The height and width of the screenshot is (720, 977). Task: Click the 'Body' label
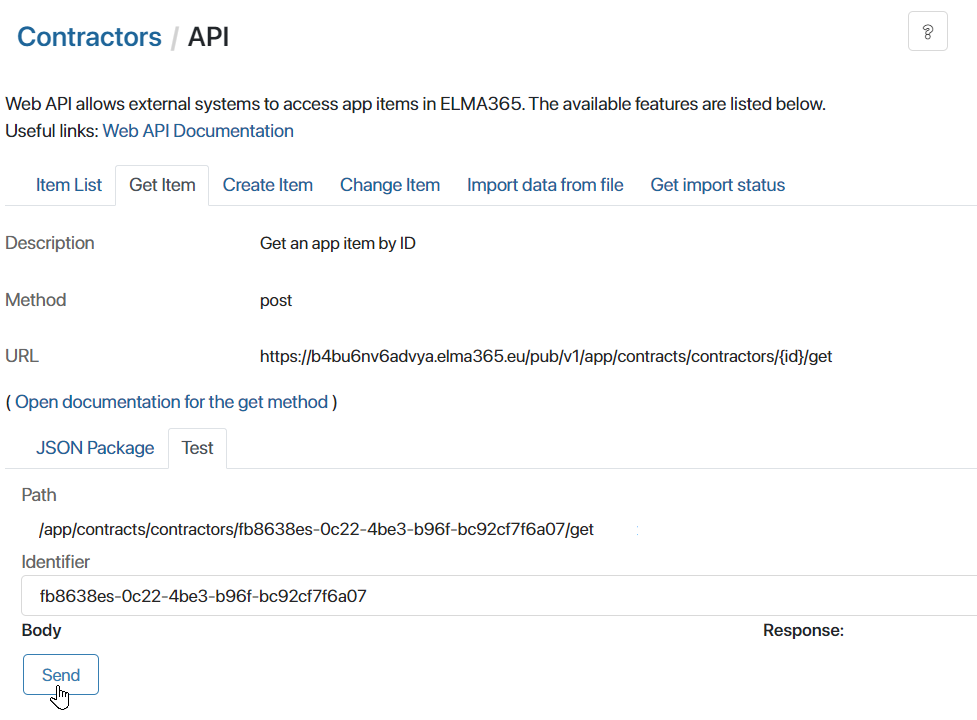(42, 630)
